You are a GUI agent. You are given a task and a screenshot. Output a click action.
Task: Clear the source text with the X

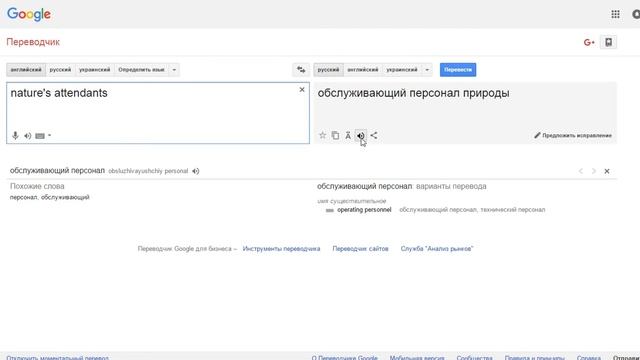(x=302, y=89)
